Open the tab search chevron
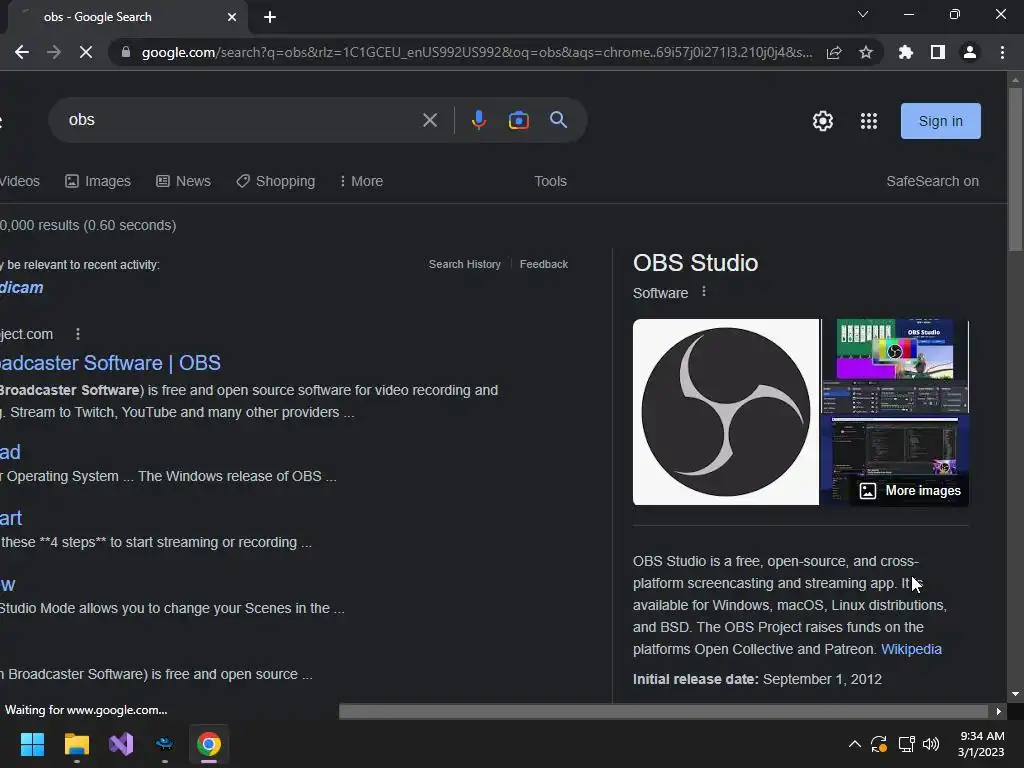 click(863, 14)
